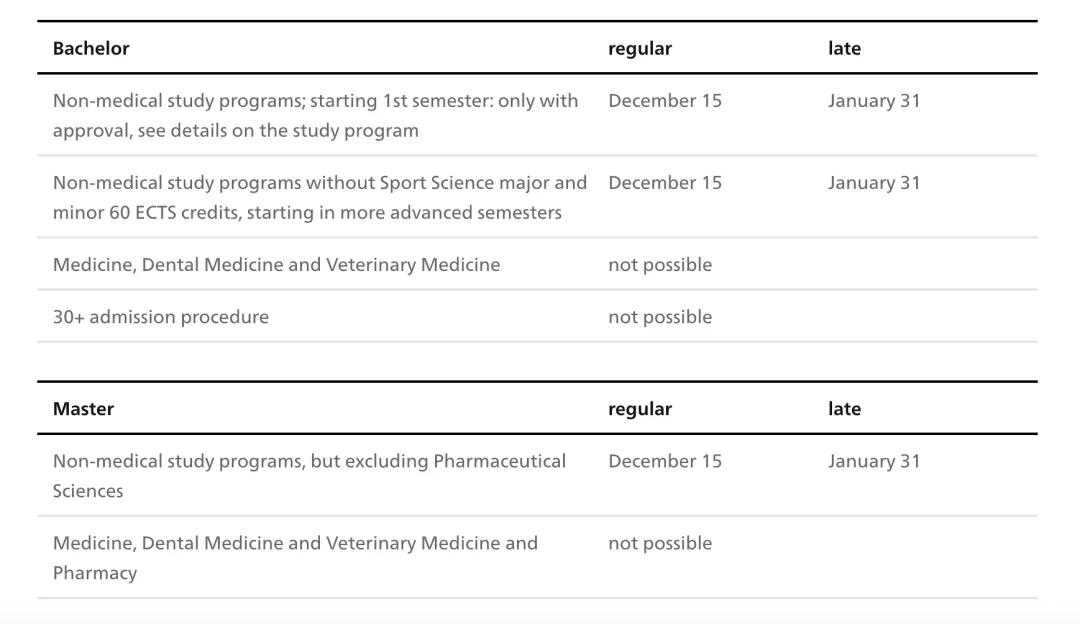Click December 15 in the Sport Science row
This screenshot has height=624, width=1080.
click(665, 182)
